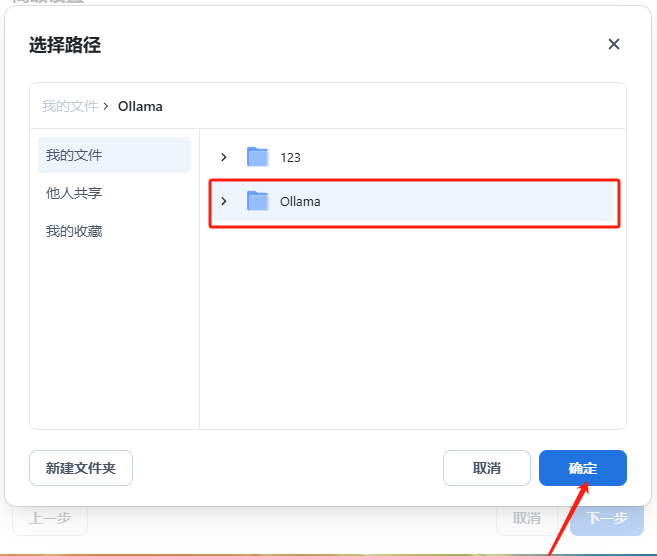
Task: Expand the 123 folder chevron
Action: pos(224,157)
